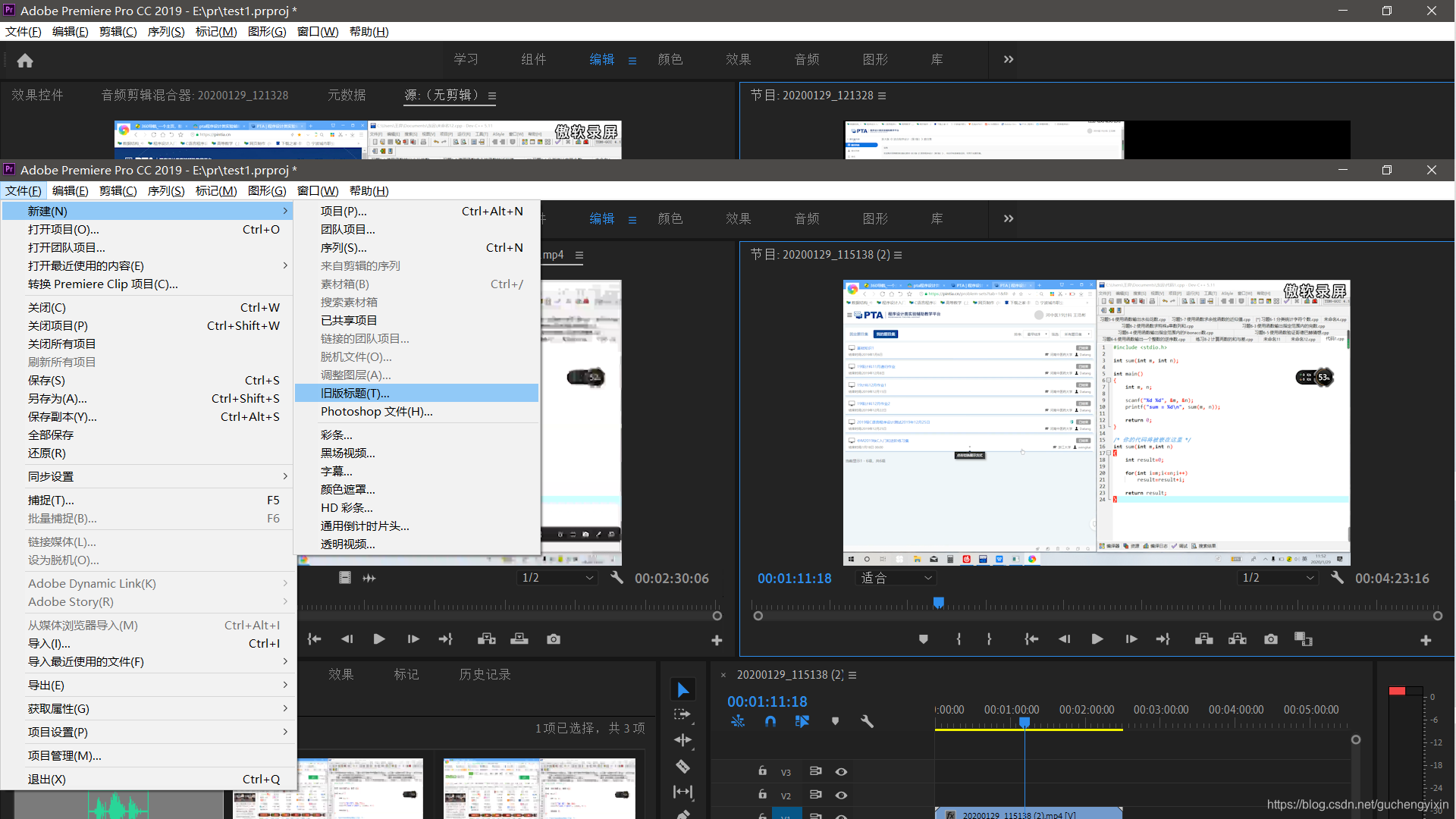Click Program monitor playhead marker

point(938,603)
